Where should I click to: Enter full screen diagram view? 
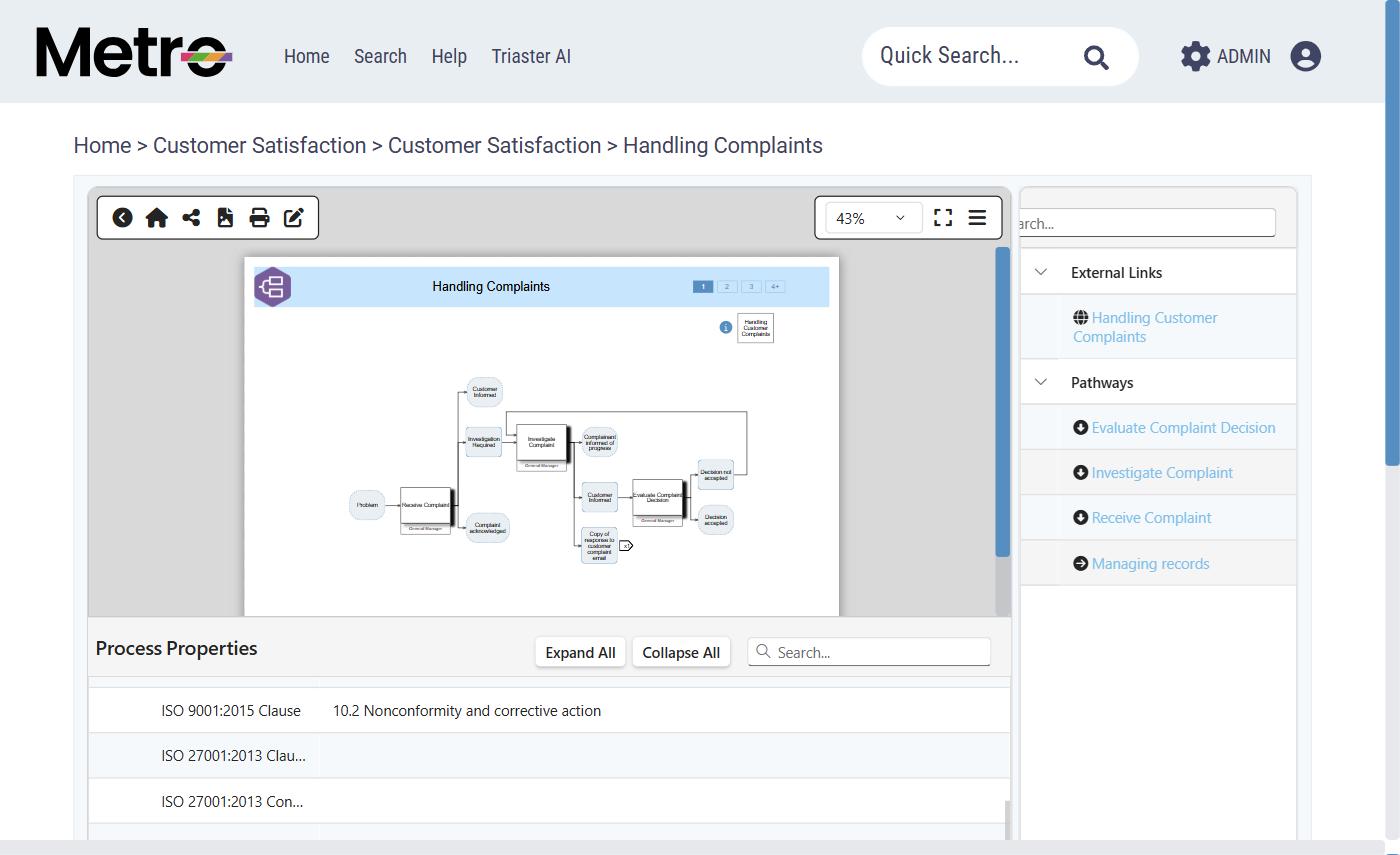pyautogui.click(x=943, y=218)
